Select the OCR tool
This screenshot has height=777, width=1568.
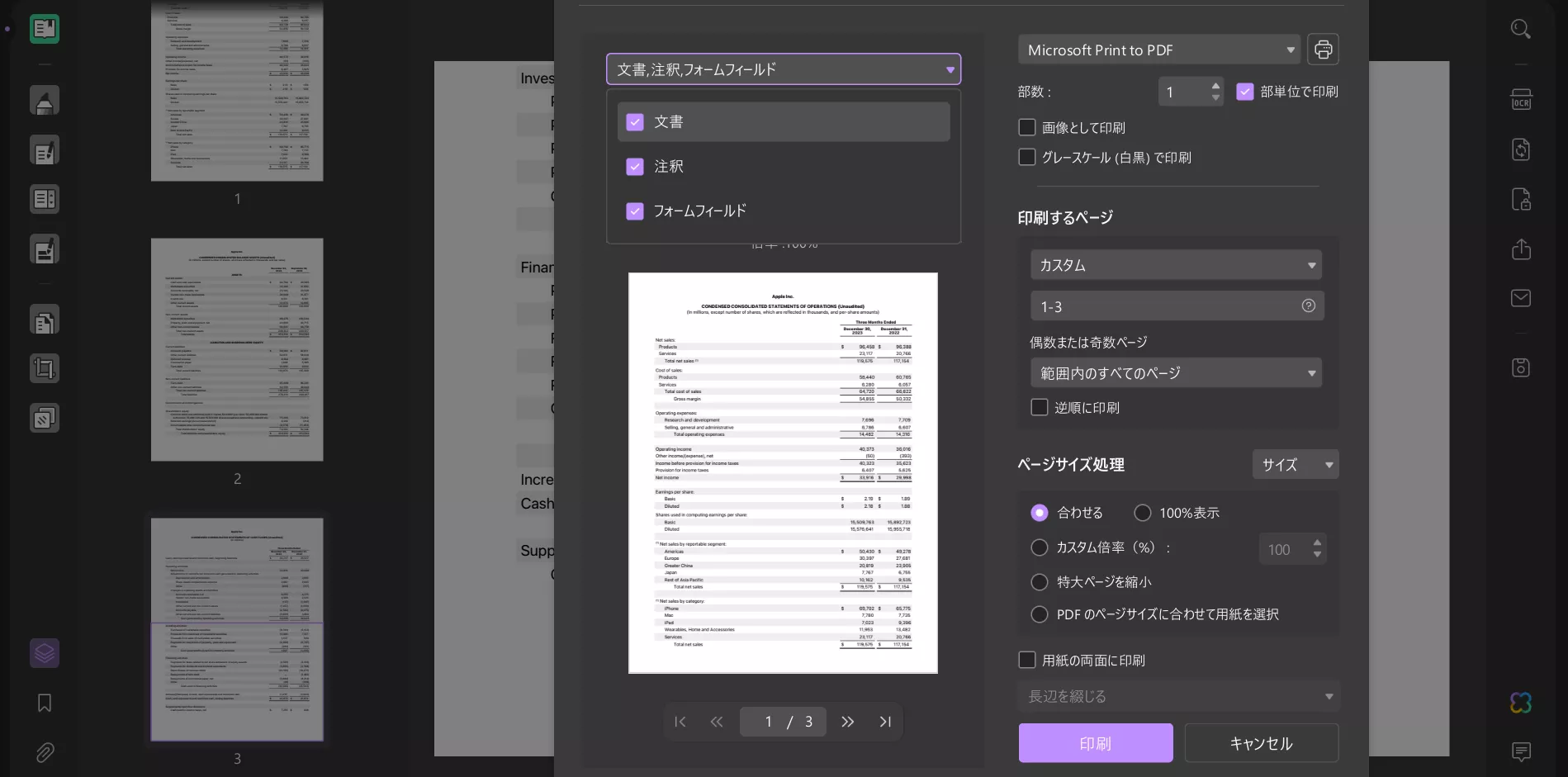(1520, 100)
